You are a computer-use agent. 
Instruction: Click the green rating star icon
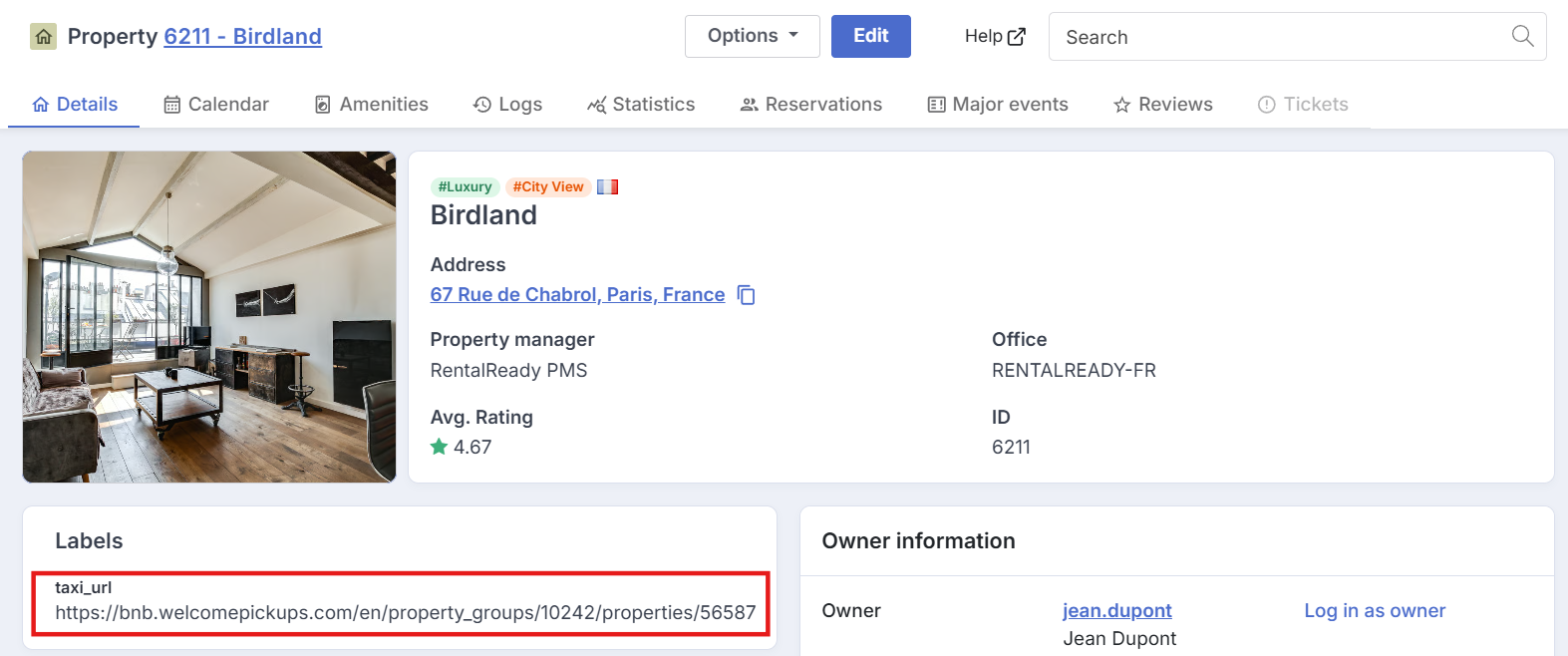[x=439, y=447]
